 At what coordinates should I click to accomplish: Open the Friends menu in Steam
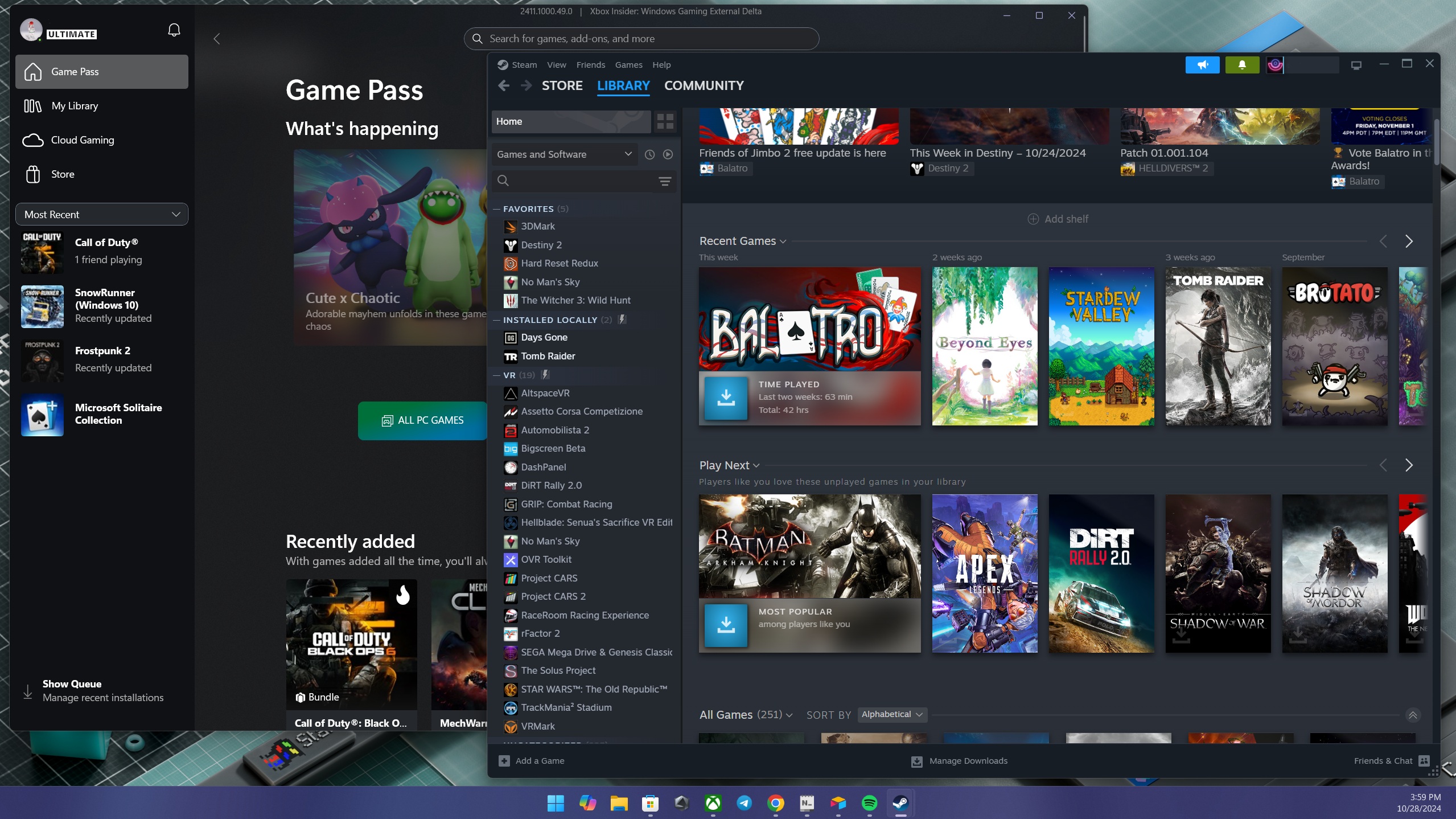pyautogui.click(x=590, y=64)
